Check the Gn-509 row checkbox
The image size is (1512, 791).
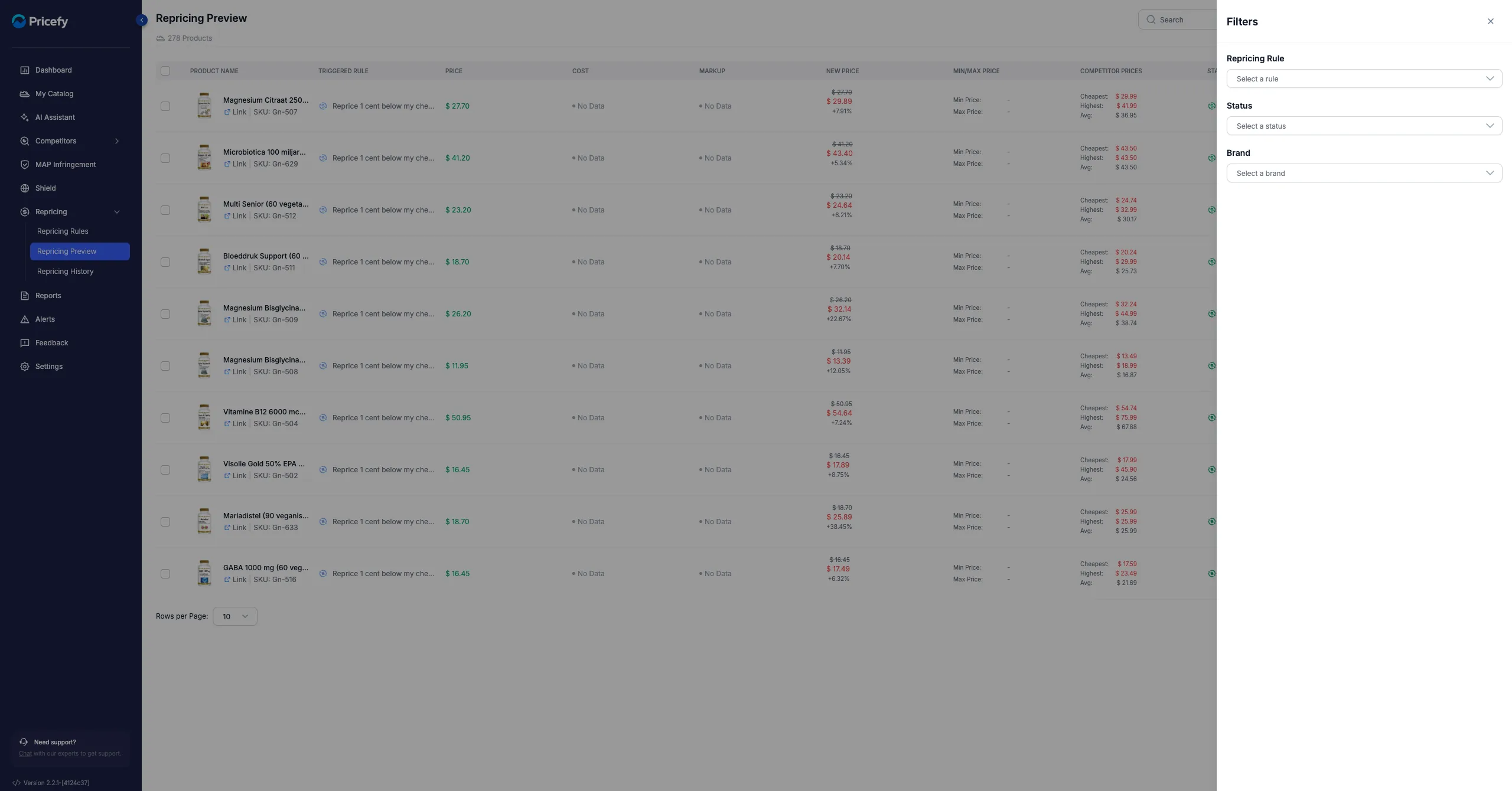[x=165, y=314]
